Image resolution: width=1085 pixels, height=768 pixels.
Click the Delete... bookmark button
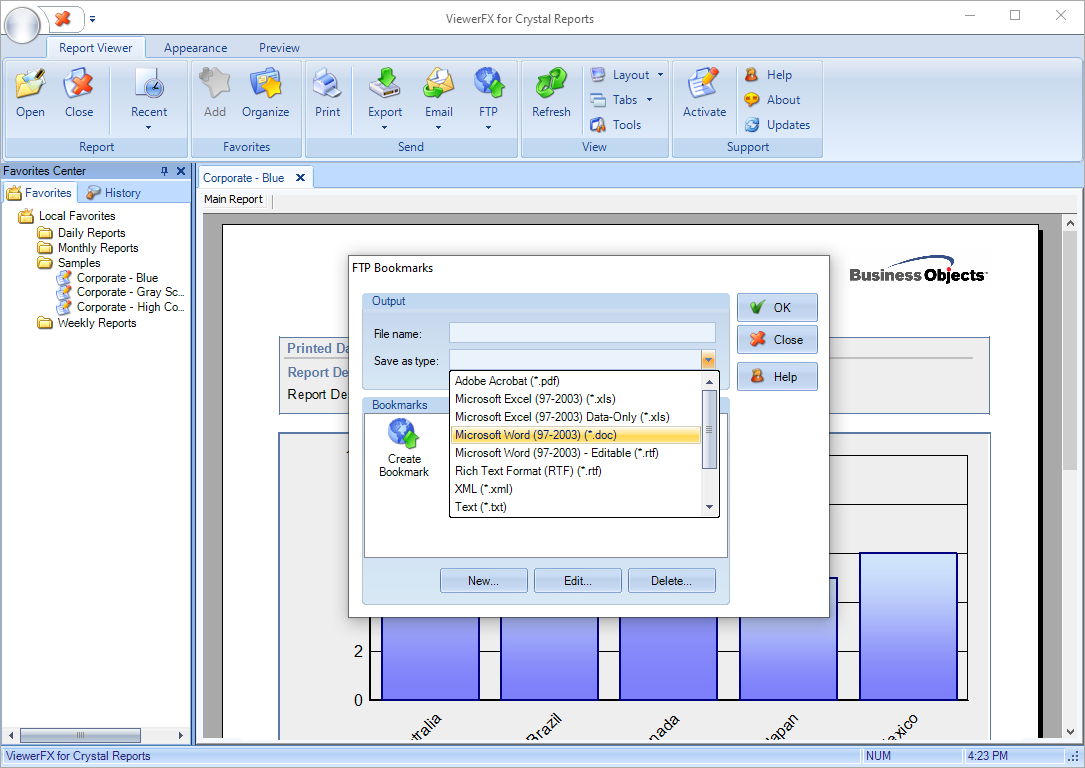pyautogui.click(x=671, y=580)
